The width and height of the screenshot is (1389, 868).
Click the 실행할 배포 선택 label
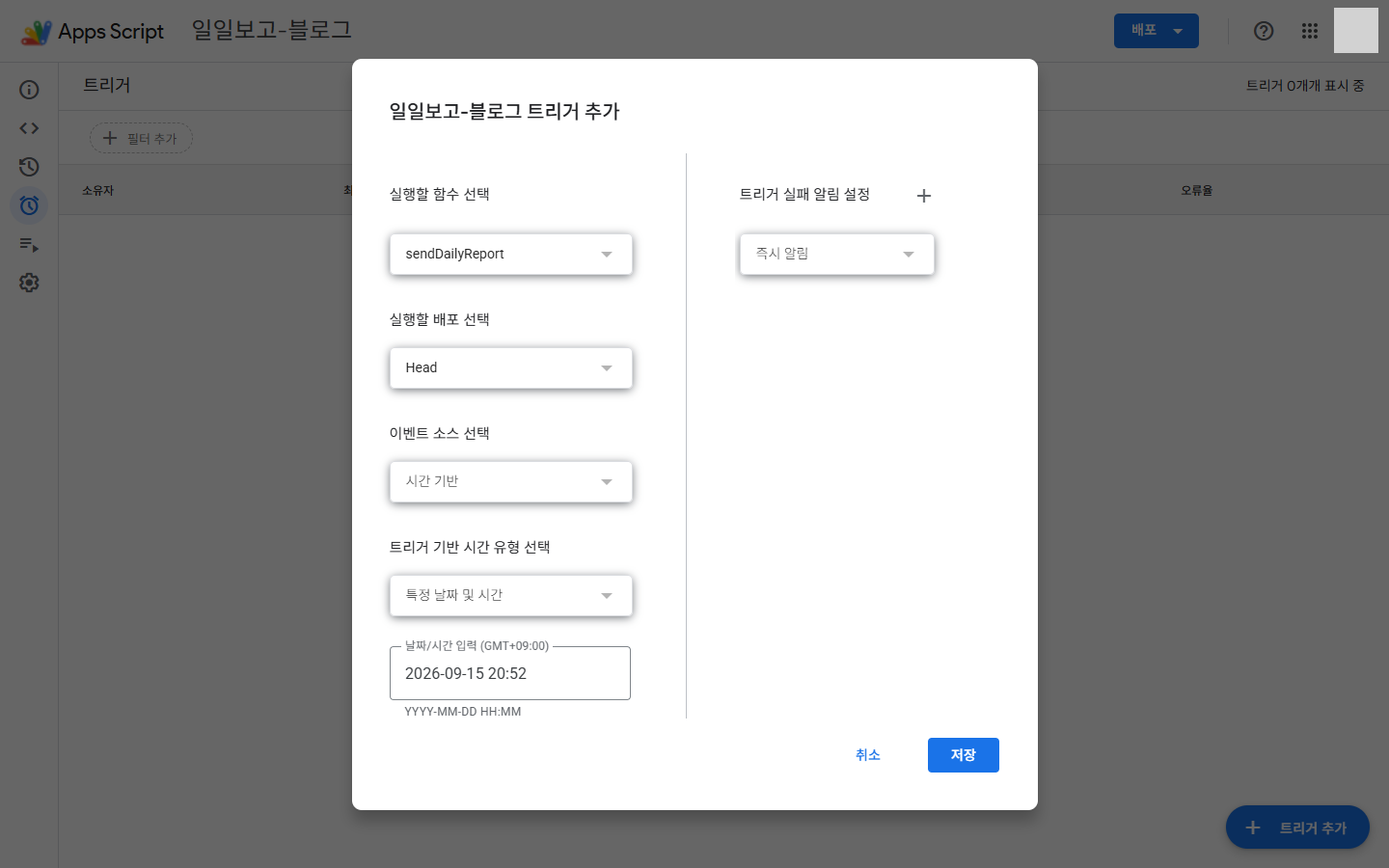[440, 320]
